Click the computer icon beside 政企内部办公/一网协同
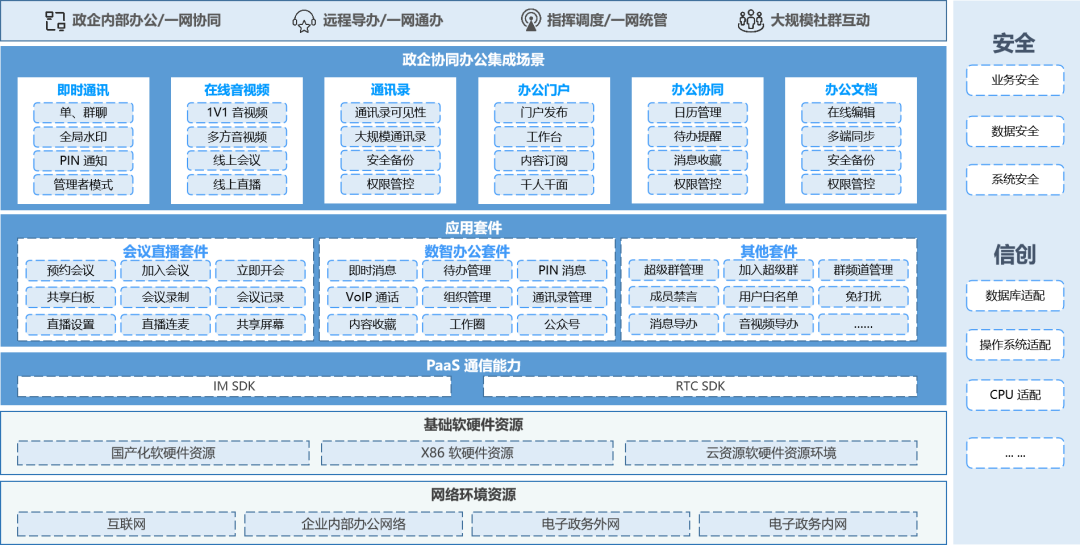 click(x=56, y=20)
